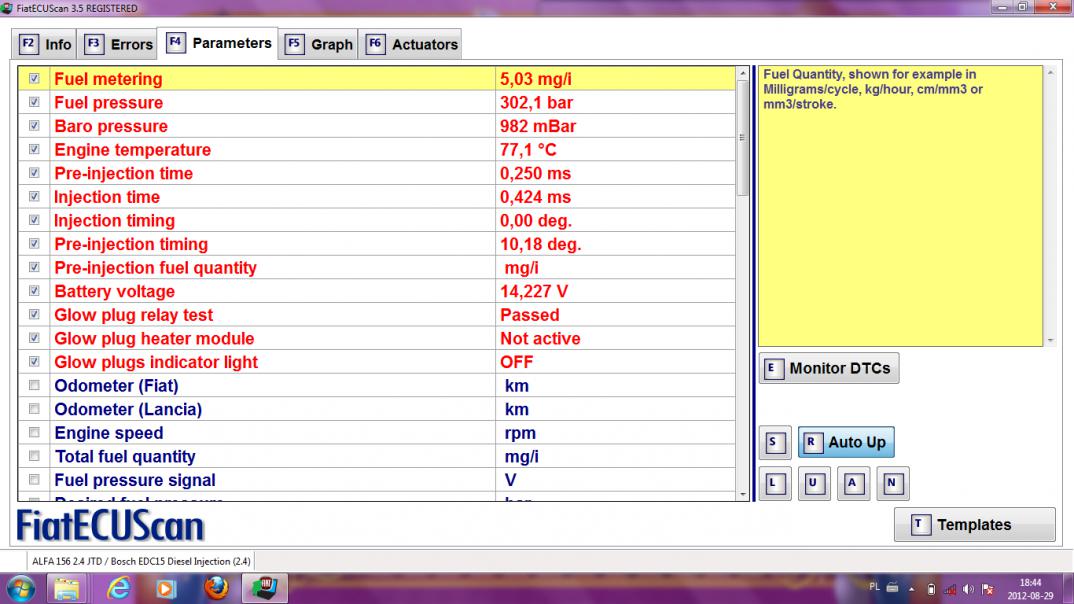
Task: Click the FiatECUScan taskbar icon
Action: tap(264, 589)
